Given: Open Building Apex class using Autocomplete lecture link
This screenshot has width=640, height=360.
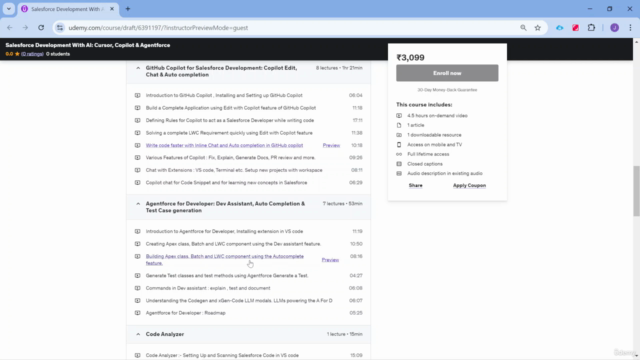Looking at the screenshot, I should 224,260.
